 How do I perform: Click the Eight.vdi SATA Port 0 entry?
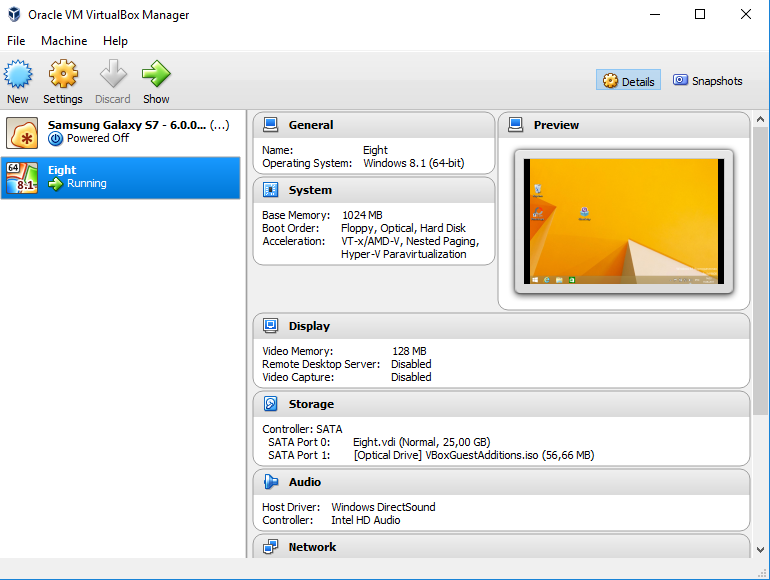click(421, 442)
